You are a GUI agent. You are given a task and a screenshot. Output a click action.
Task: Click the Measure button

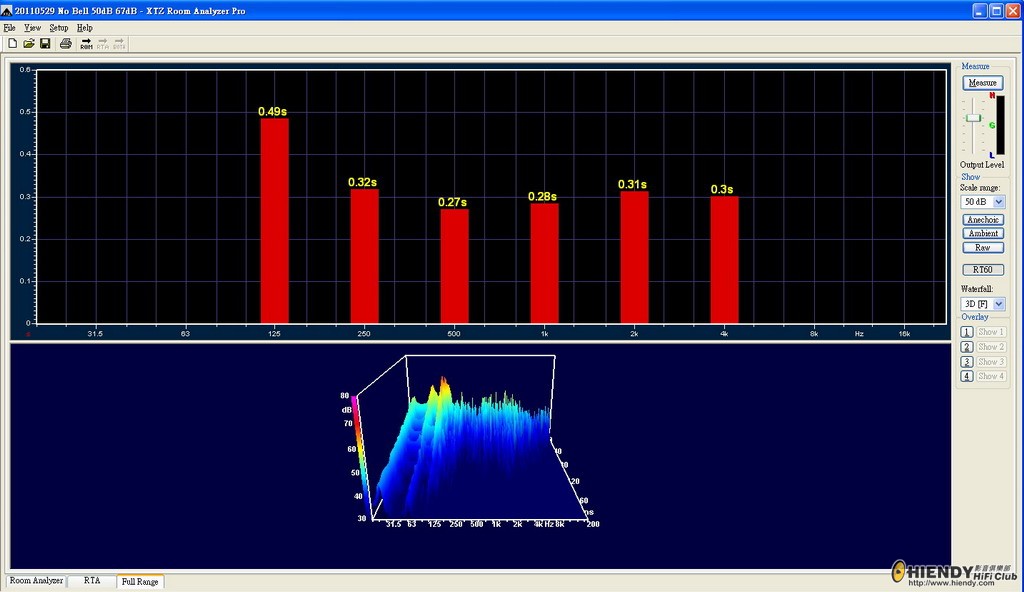click(982, 83)
